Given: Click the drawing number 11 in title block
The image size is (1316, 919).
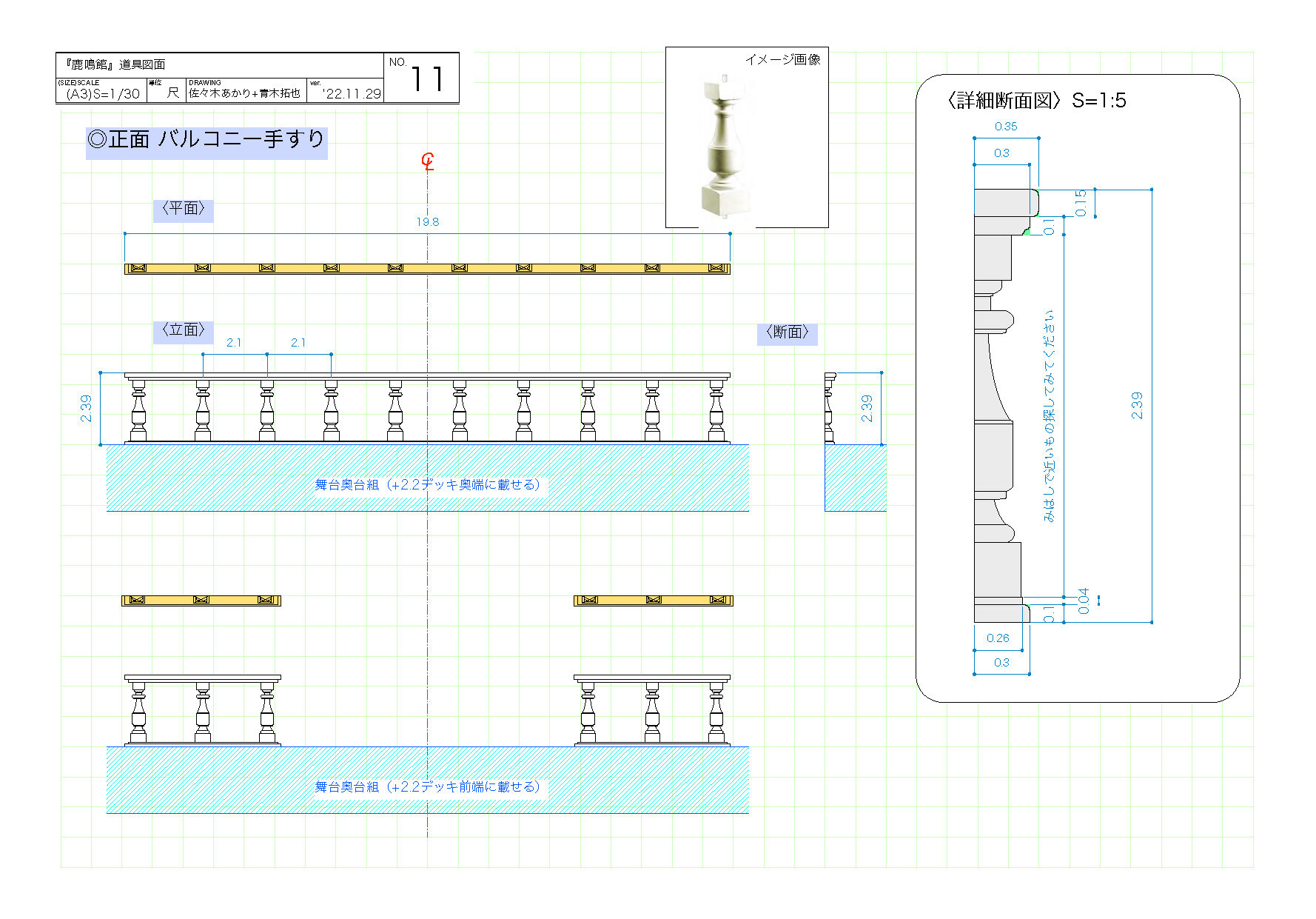Looking at the screenshot, I should (427, 79).
